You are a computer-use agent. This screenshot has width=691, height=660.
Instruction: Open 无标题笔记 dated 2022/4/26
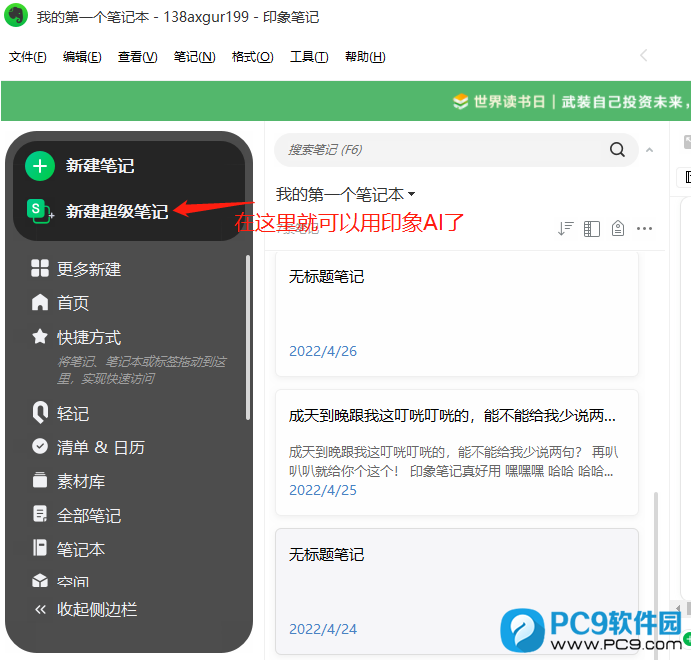pos(457,314)
